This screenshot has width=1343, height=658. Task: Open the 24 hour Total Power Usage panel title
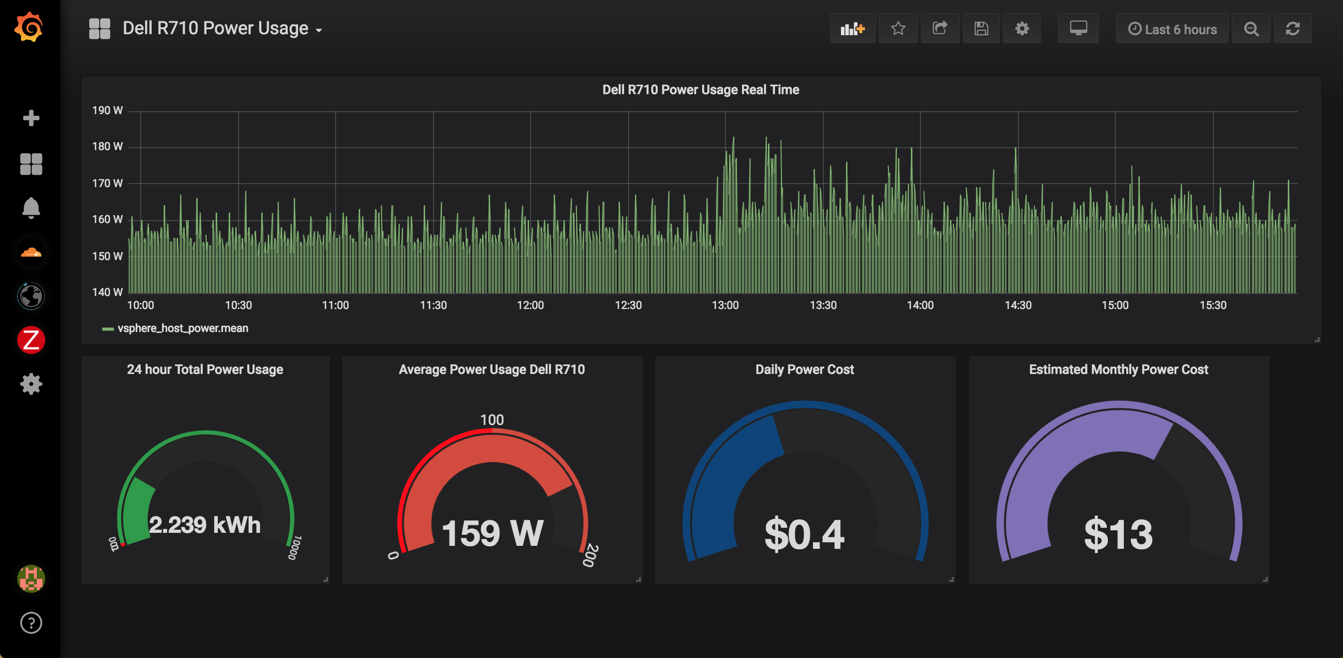coord(205,370)
